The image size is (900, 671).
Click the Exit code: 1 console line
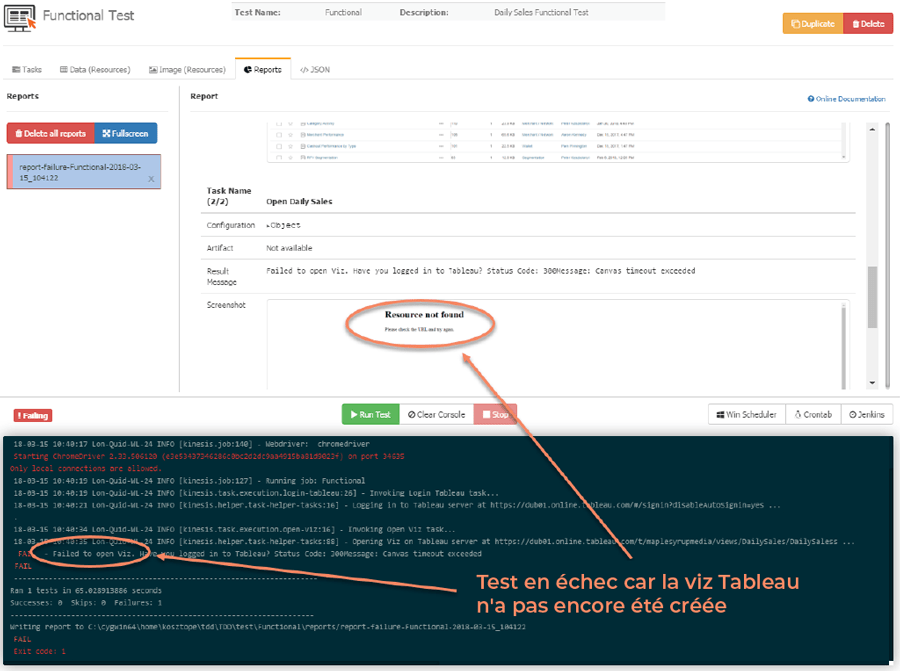40,651
